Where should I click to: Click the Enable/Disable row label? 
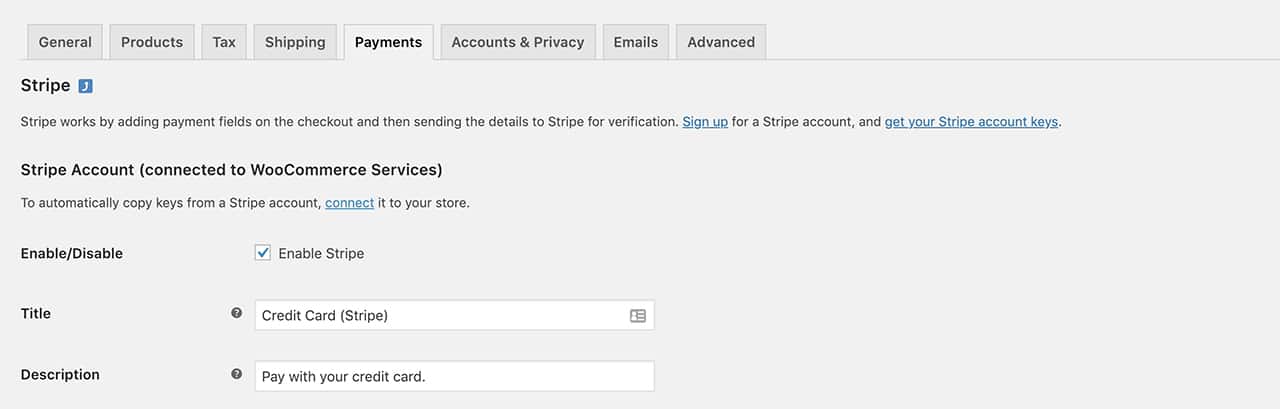(72, 254)
